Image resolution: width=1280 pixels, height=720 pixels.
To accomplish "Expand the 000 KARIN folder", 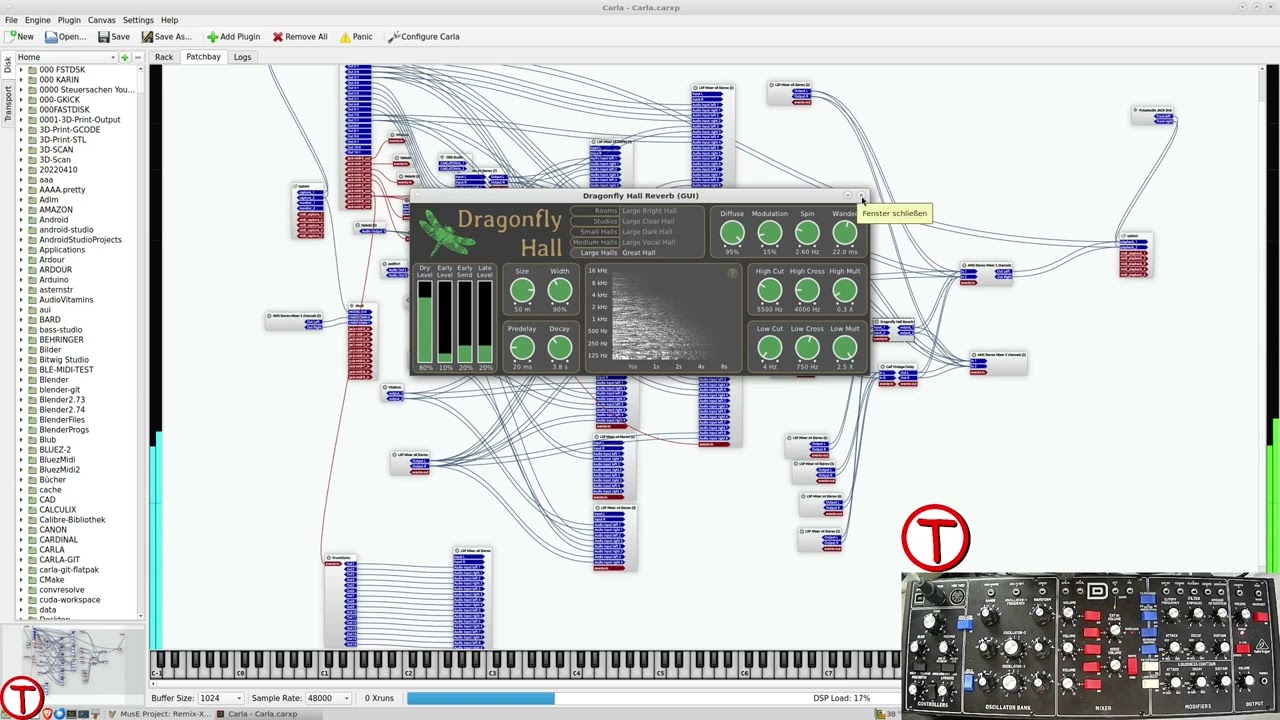I will click(x=22, y=80).
